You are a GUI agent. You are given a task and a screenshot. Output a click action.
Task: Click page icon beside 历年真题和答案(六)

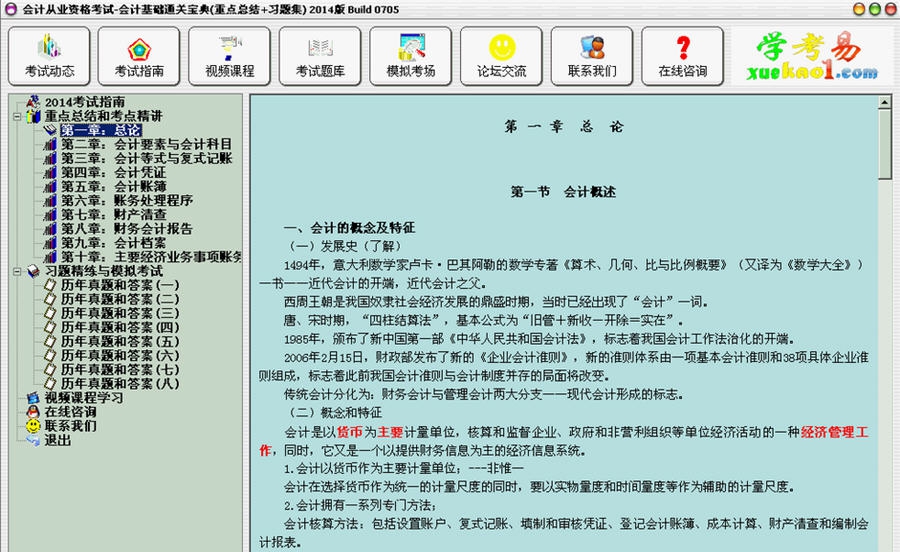coord(51,355)
